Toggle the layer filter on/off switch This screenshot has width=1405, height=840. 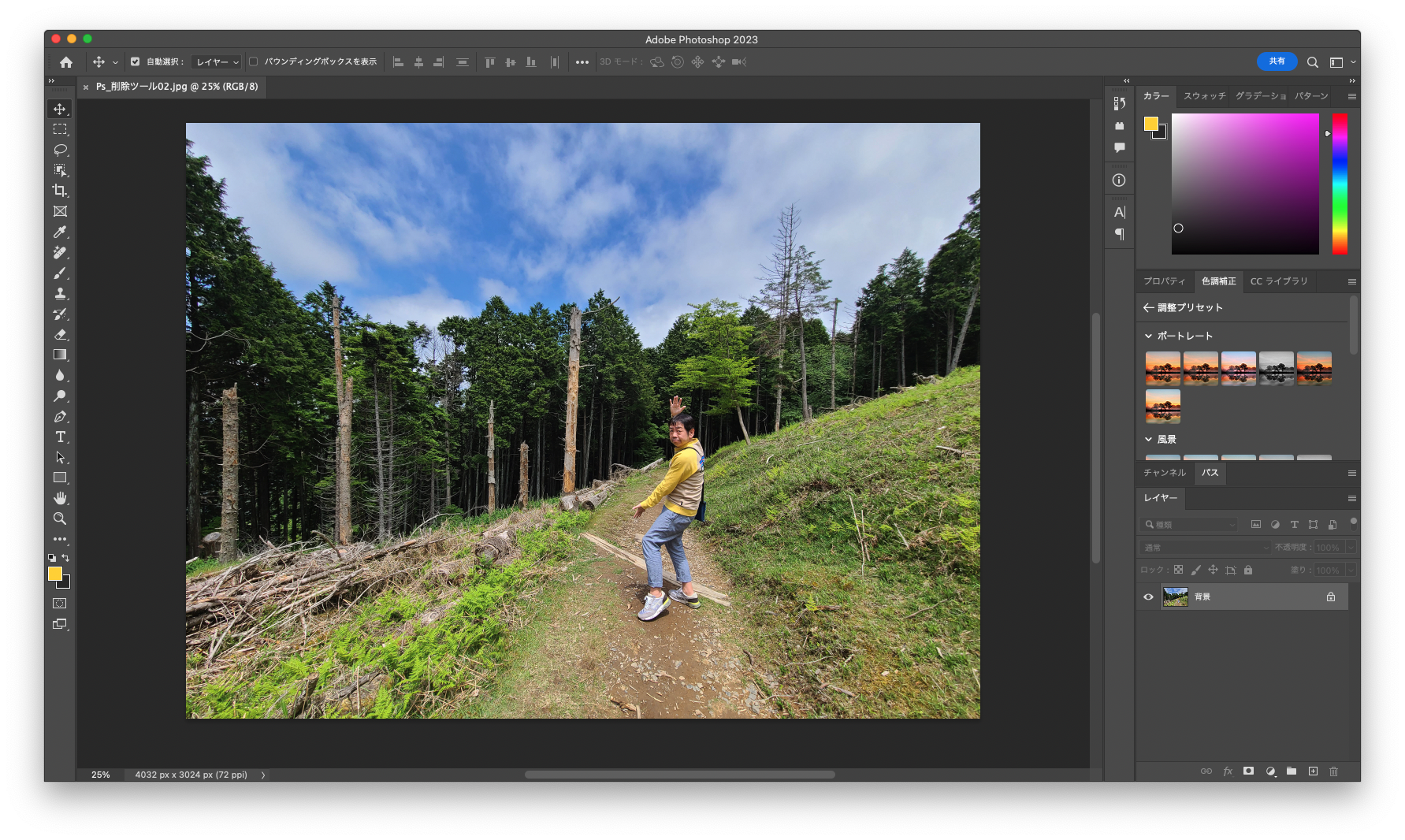pyautogui.click(x=1354, y=522)
